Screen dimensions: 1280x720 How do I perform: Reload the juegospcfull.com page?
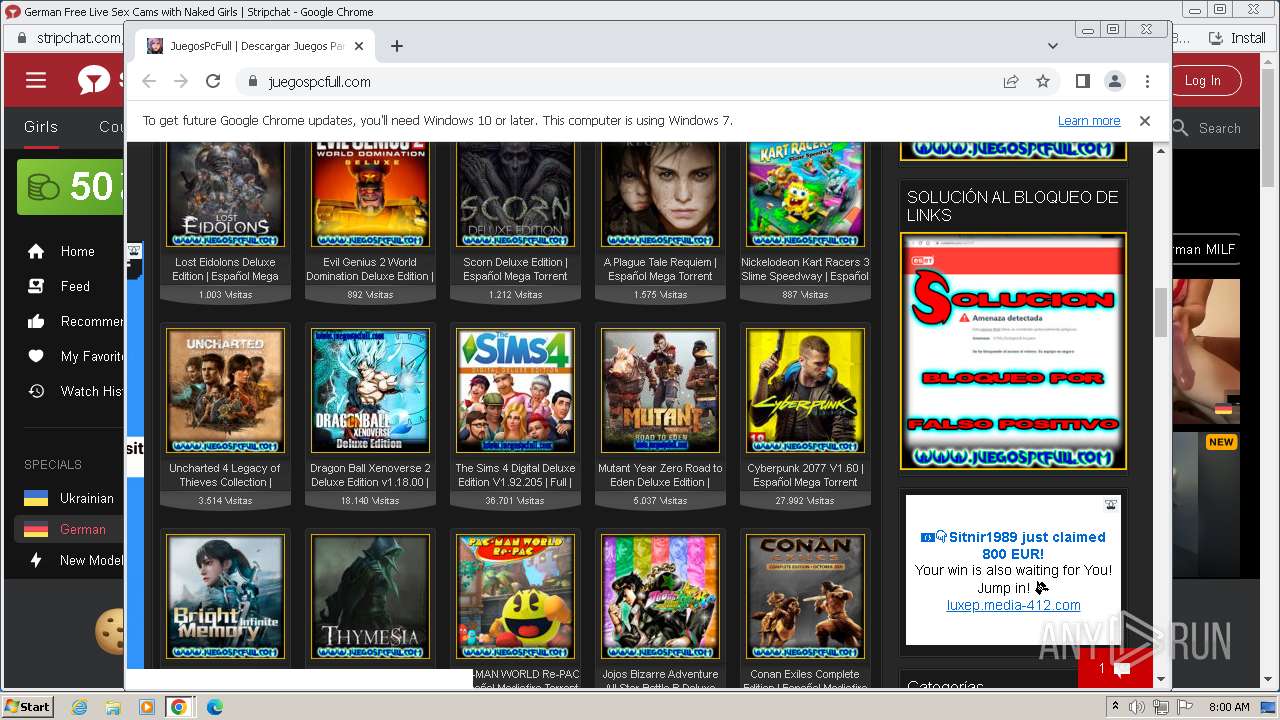point(213,82)
